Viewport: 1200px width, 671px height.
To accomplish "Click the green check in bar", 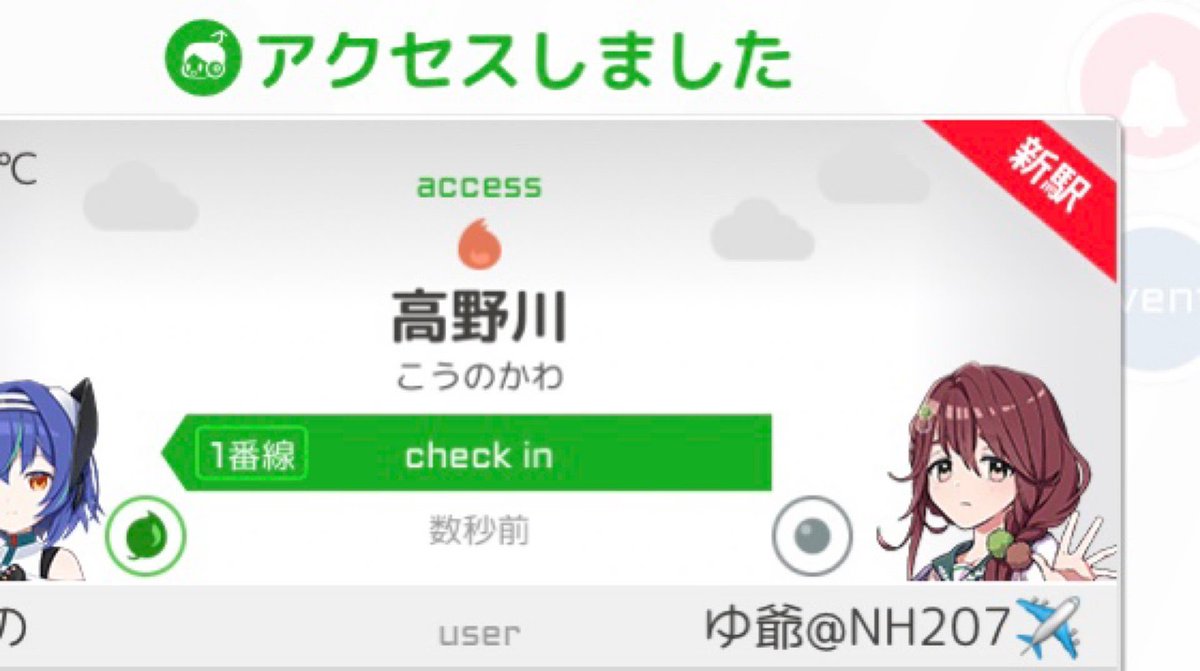I will click(x=467, y=453).
